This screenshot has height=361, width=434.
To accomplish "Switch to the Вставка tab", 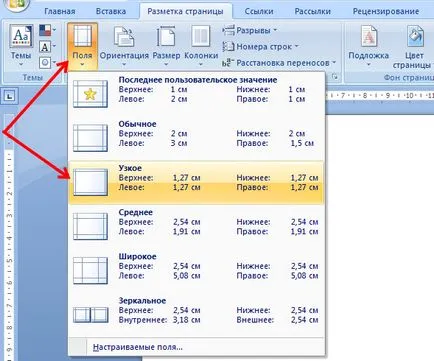I will tap(111, 11).
